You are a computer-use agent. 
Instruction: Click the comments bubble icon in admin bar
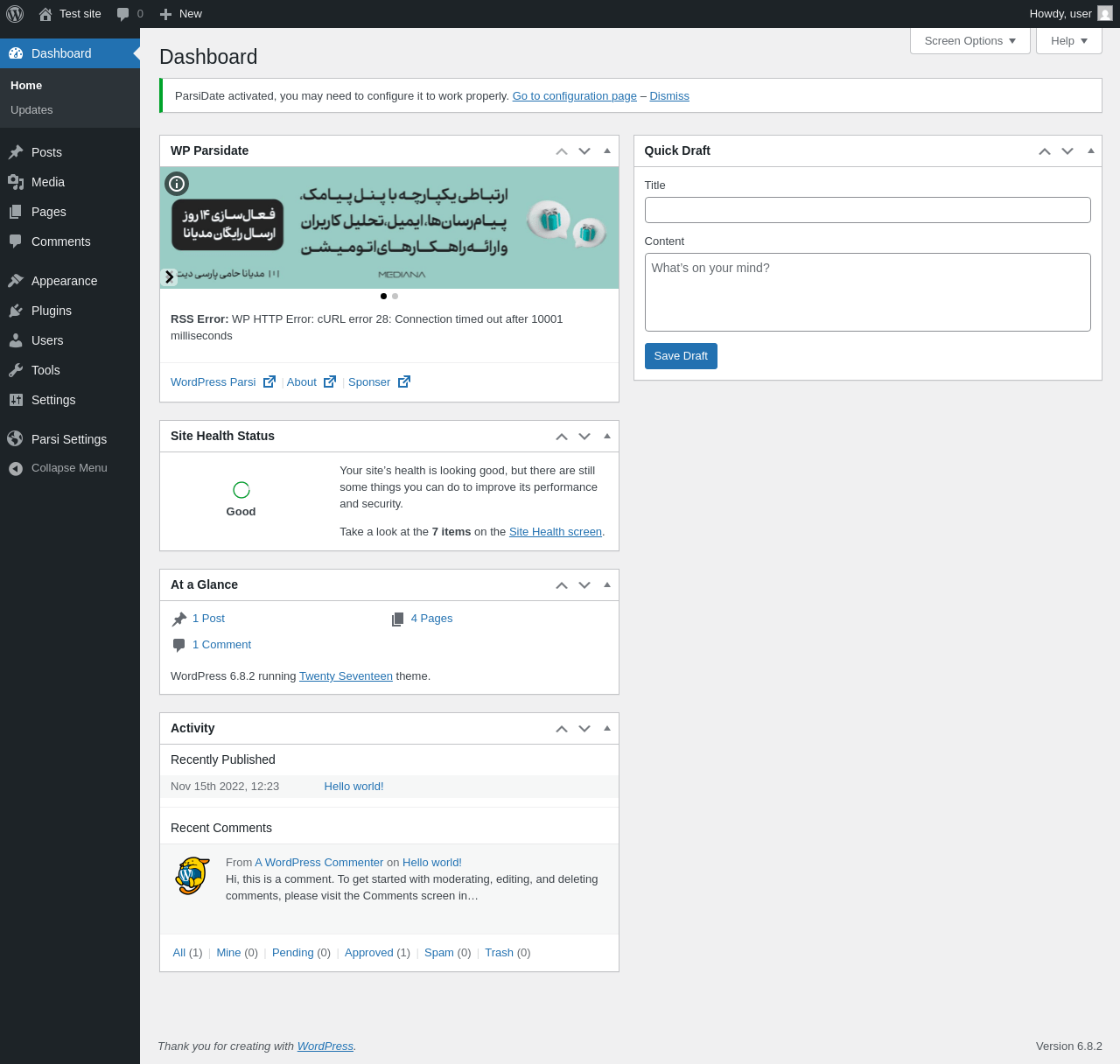point(123,14)
